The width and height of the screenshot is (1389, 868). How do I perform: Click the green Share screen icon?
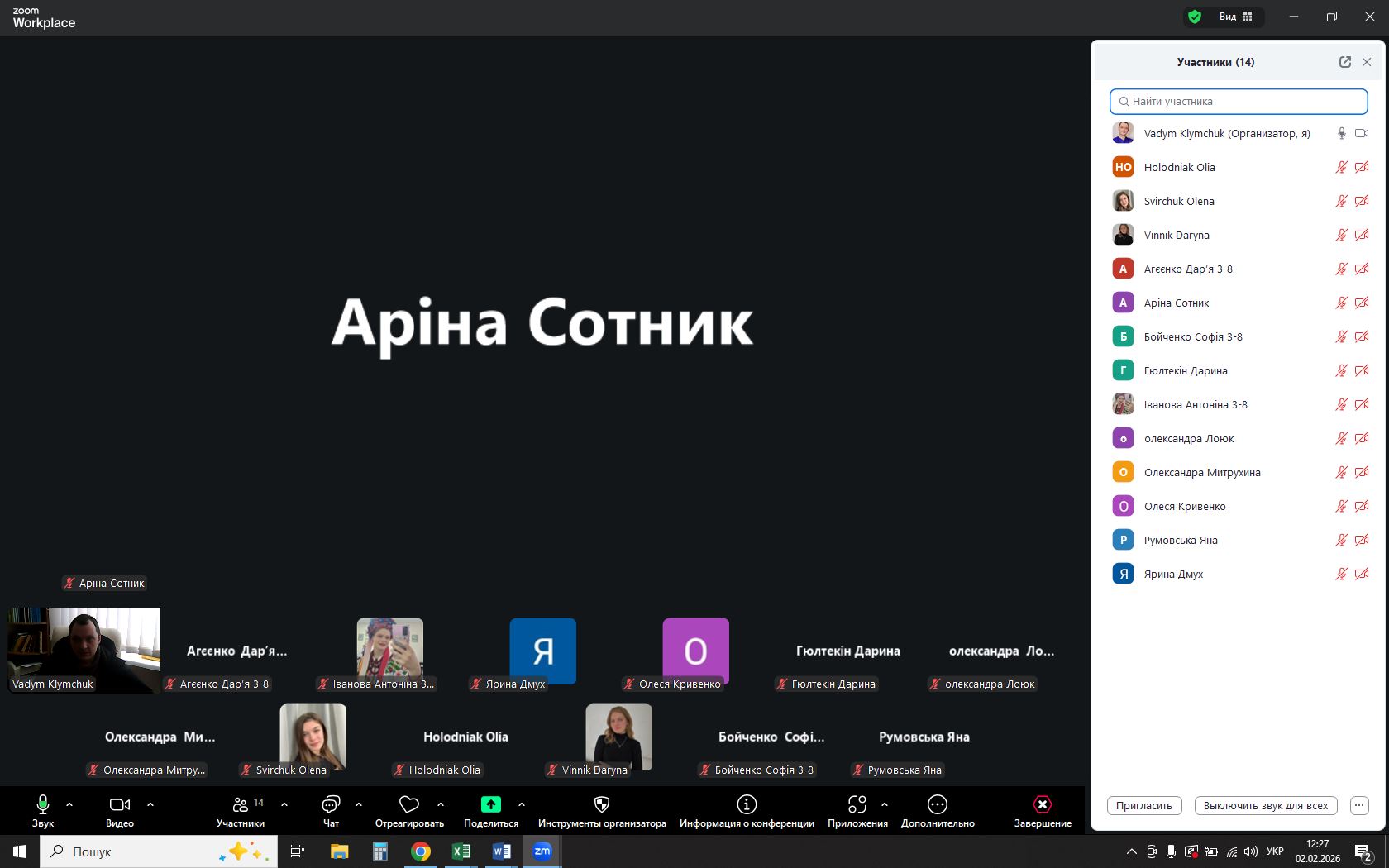pyautogui.click(x=490, y=804)
